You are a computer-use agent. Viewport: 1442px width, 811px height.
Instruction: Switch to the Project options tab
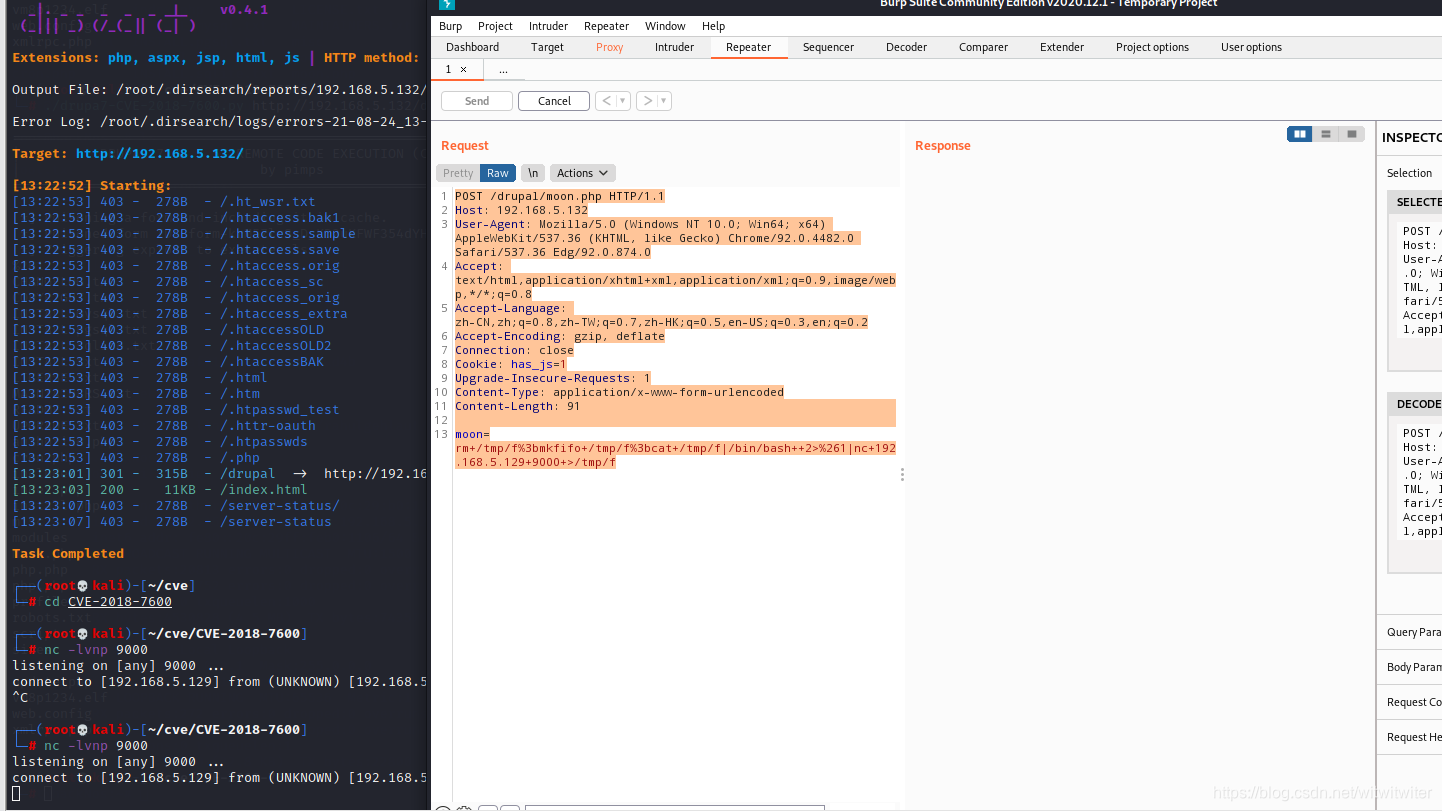[x=1153, y=47]
